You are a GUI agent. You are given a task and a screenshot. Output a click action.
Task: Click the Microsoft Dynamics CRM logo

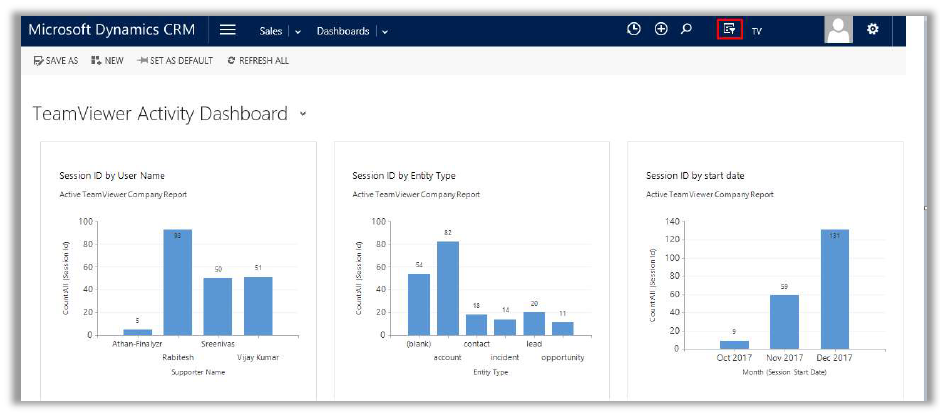click(x=111, y=30)
